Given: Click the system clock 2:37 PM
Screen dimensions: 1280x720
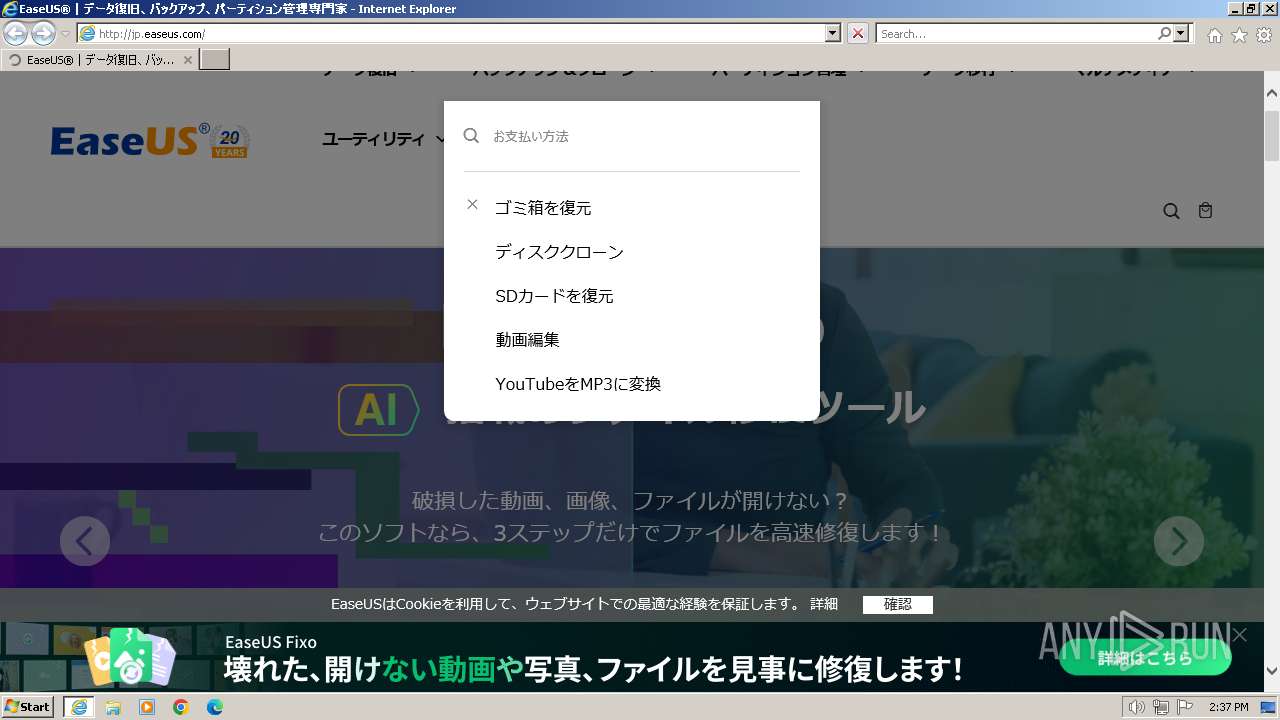Looking at the screenshot, I should (x=1228, y=707).
